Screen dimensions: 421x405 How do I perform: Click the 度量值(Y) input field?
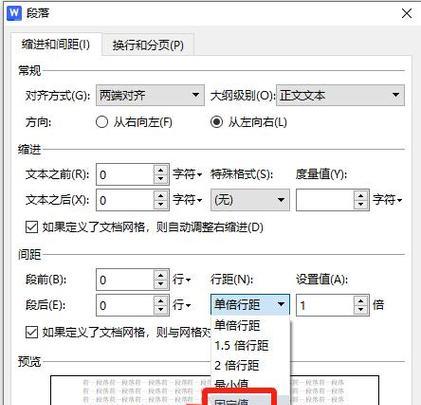[325, 200]
